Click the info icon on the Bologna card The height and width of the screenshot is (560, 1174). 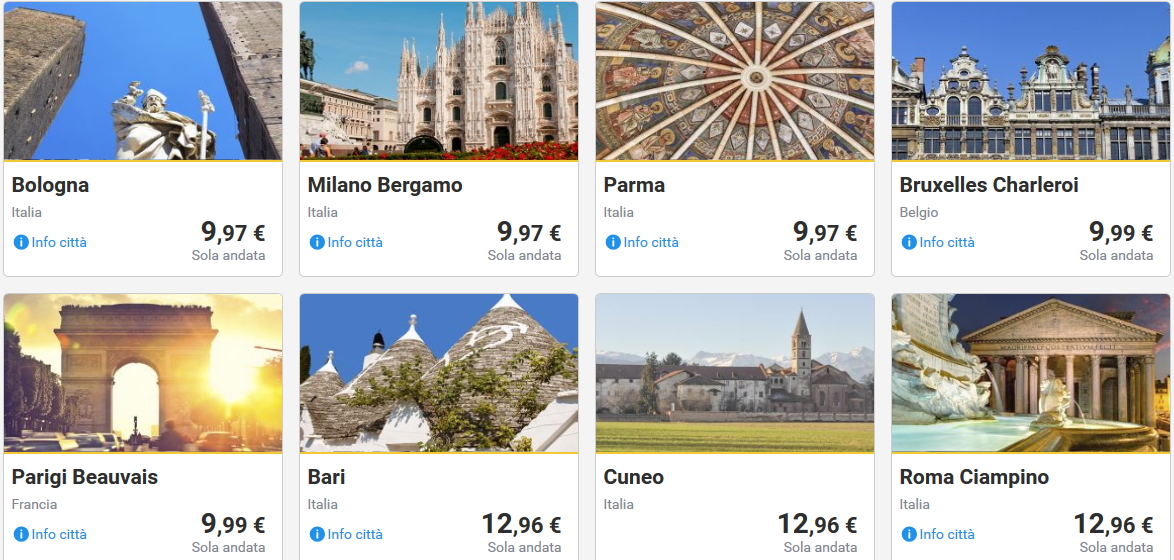[21, 242]
